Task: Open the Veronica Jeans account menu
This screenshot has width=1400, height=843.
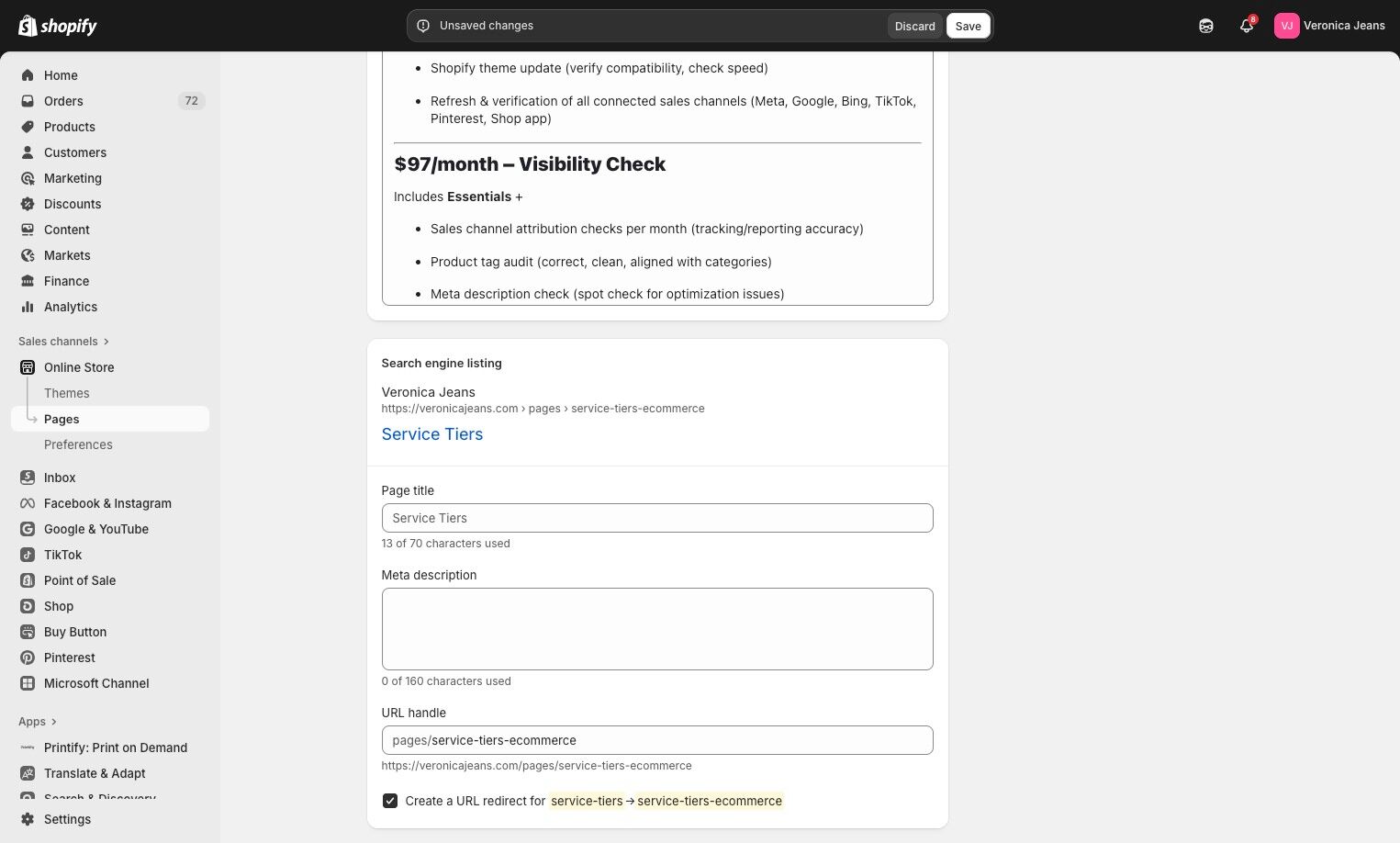Action: coord(1329,26)
